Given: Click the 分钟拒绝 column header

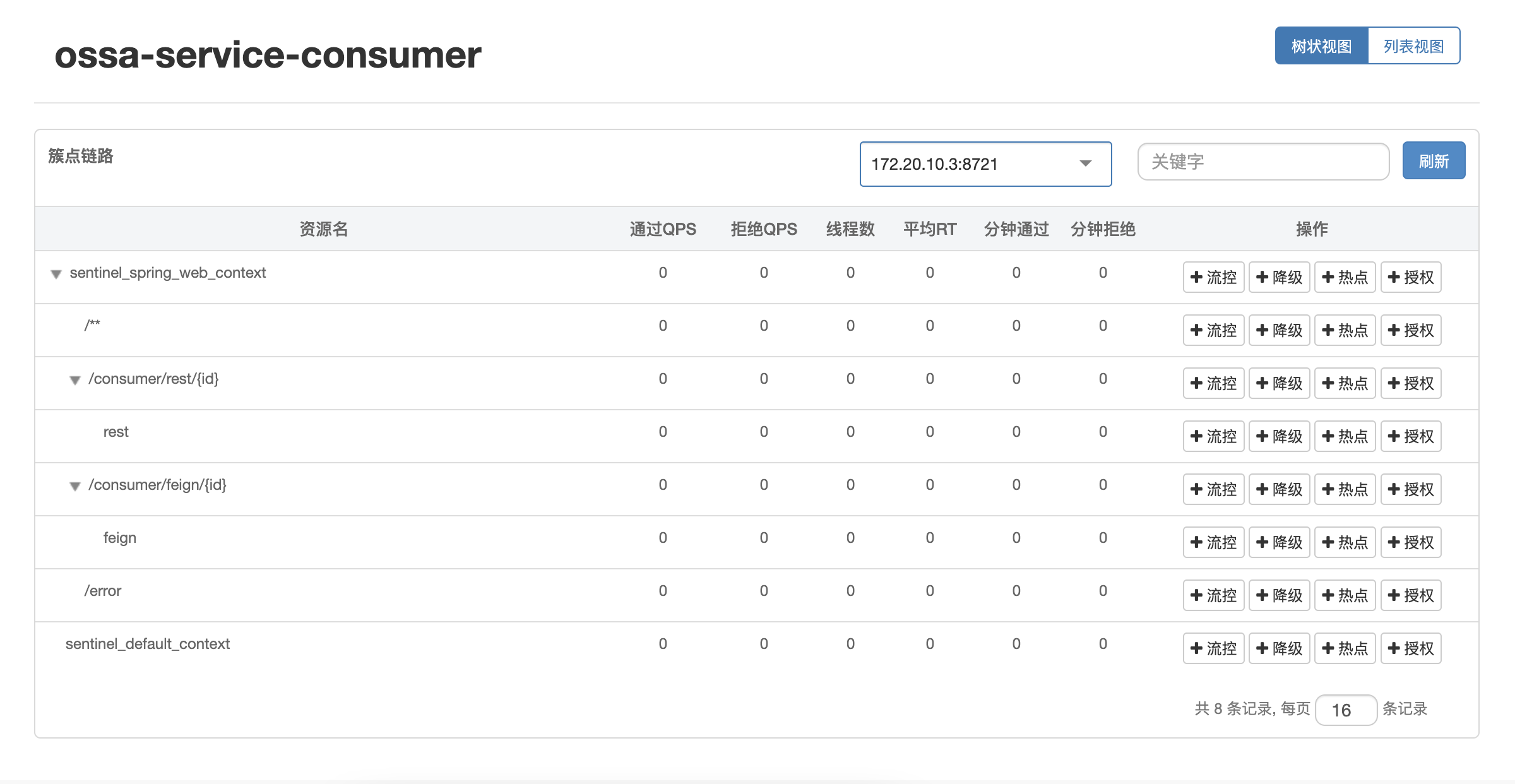Looking at the screenshot, I should [x=1103, y=229].
